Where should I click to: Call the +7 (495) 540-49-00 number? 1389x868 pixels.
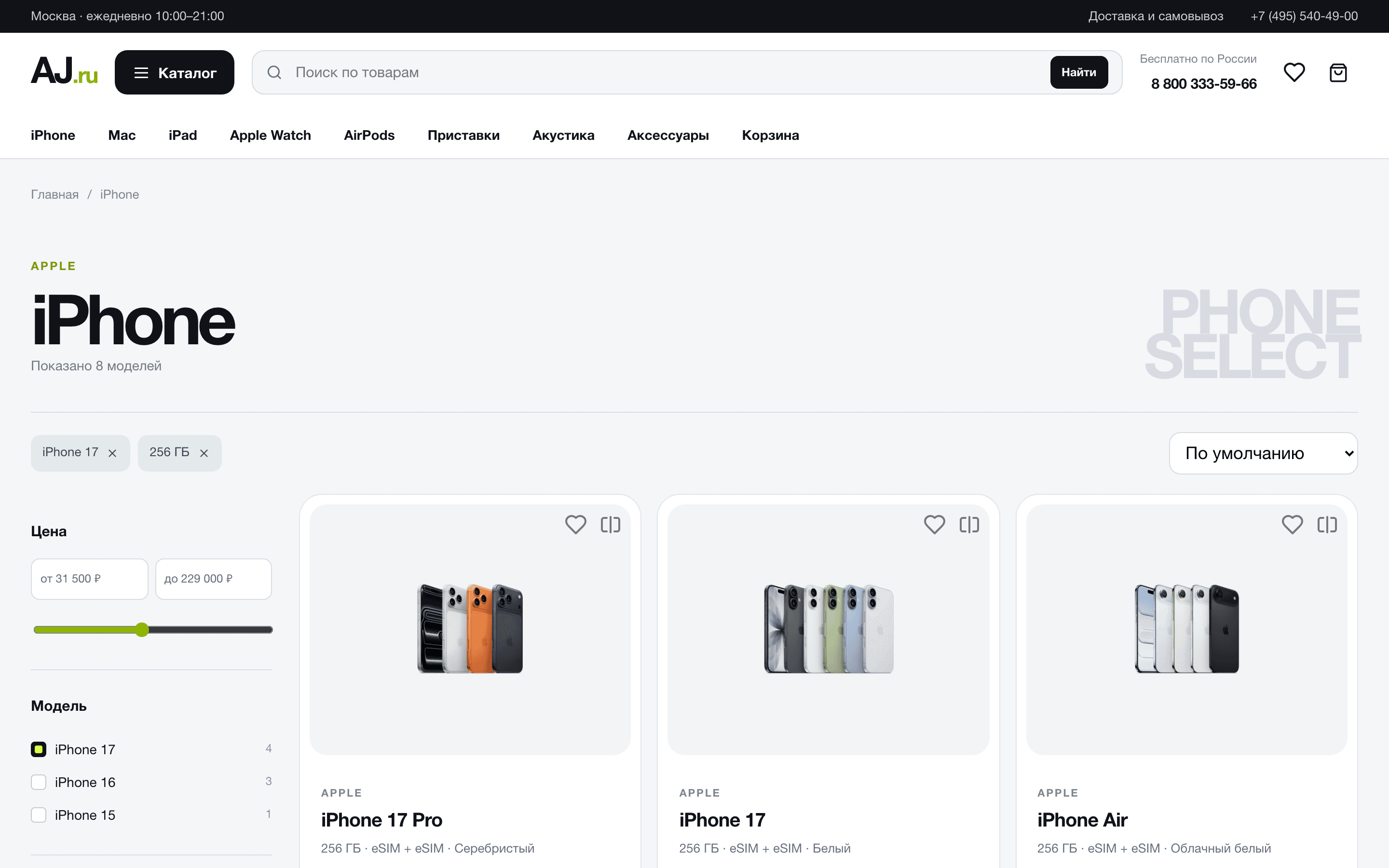click(x=1304, y=16)
